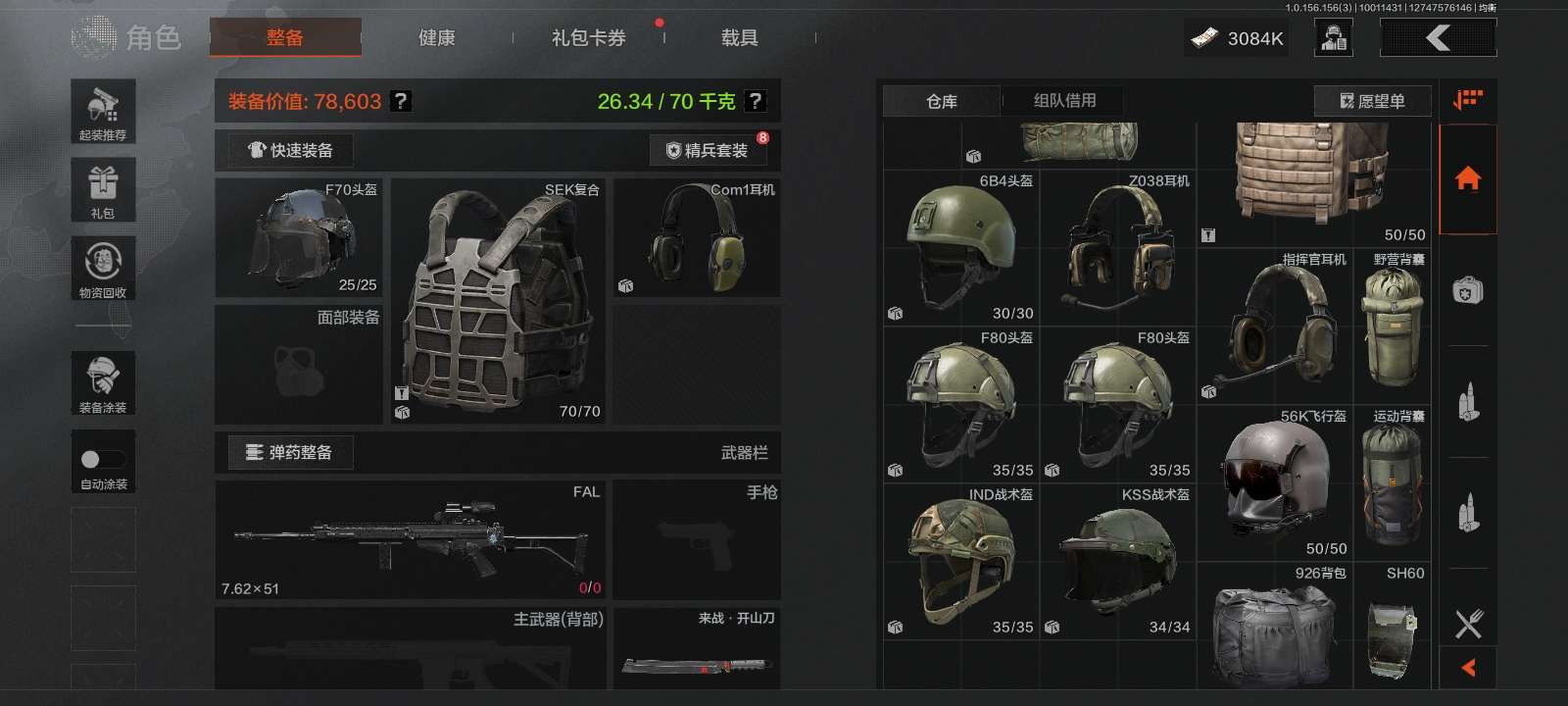Click the question mark next to 装备价值

[400, 101]
